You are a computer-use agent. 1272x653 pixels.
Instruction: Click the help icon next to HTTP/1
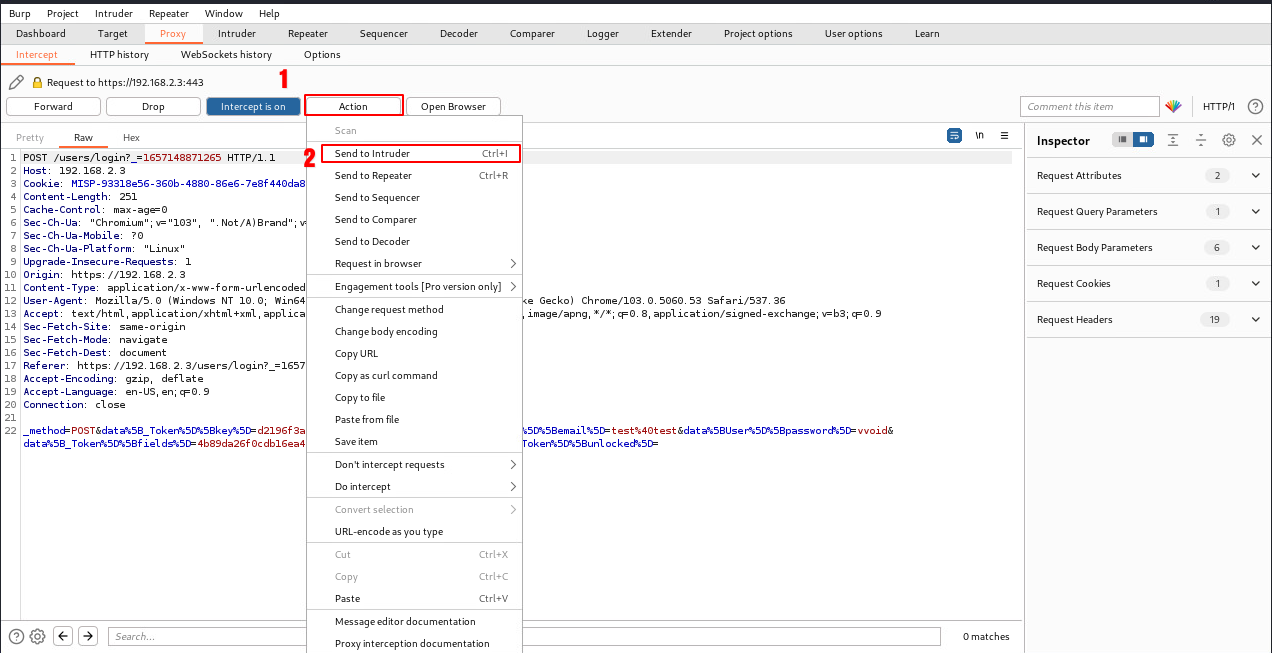[1255, 107]
